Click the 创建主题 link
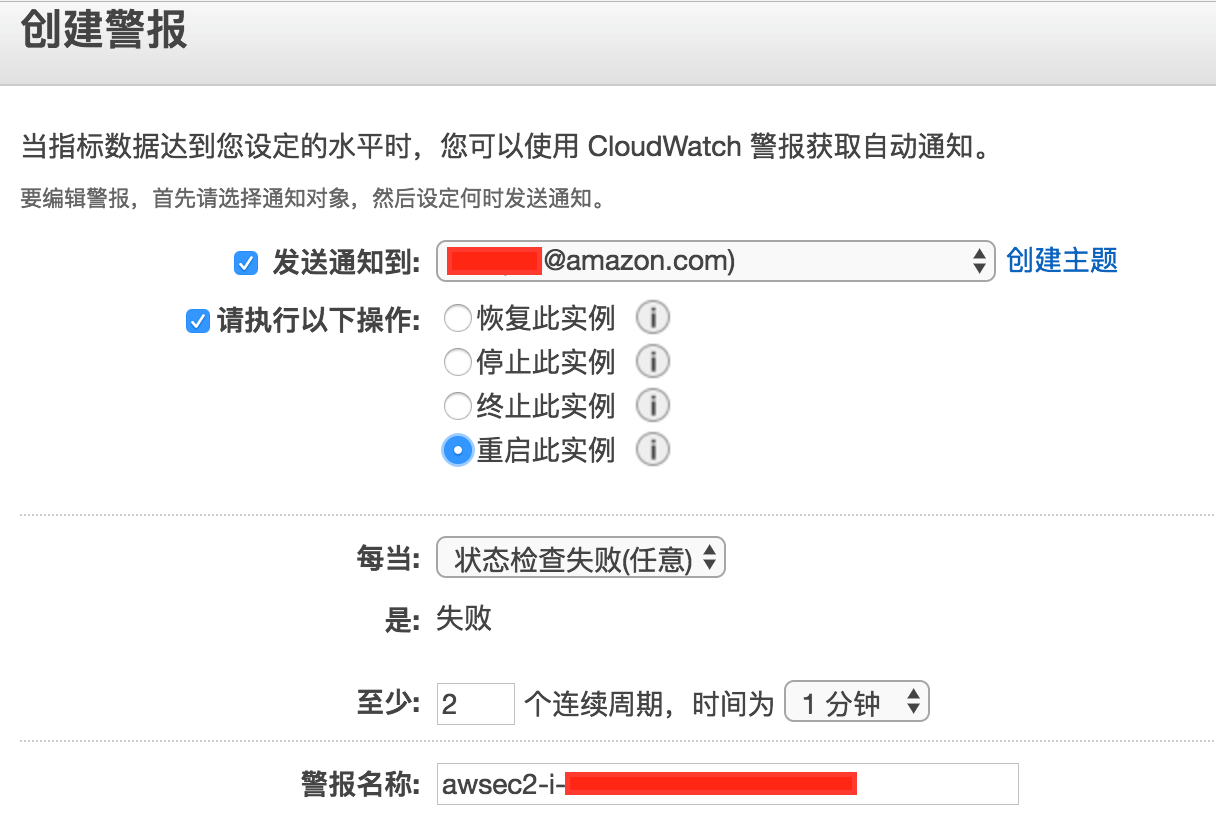Screen dimensions: 1216x836 1062,261
